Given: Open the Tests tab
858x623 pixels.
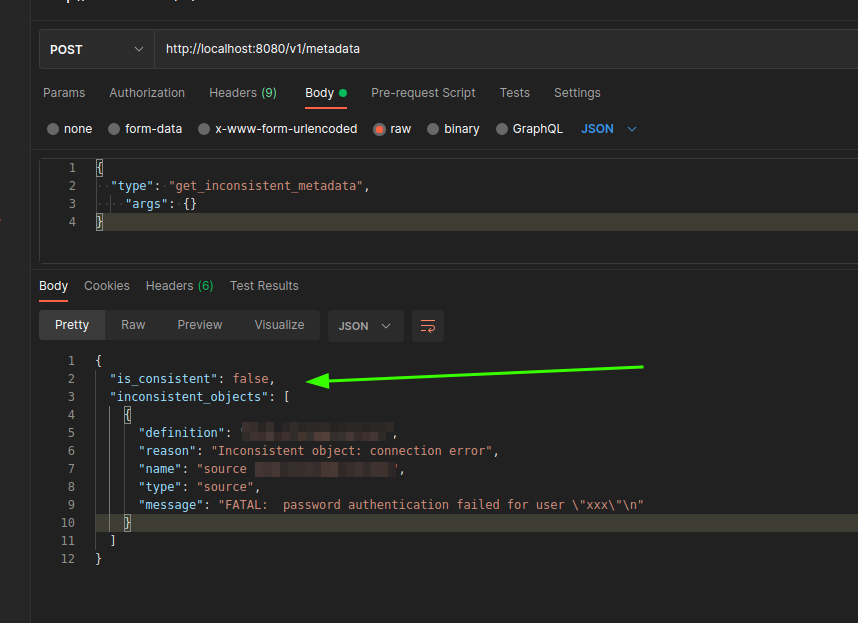Looking at the screenshot, I should 514,92.
